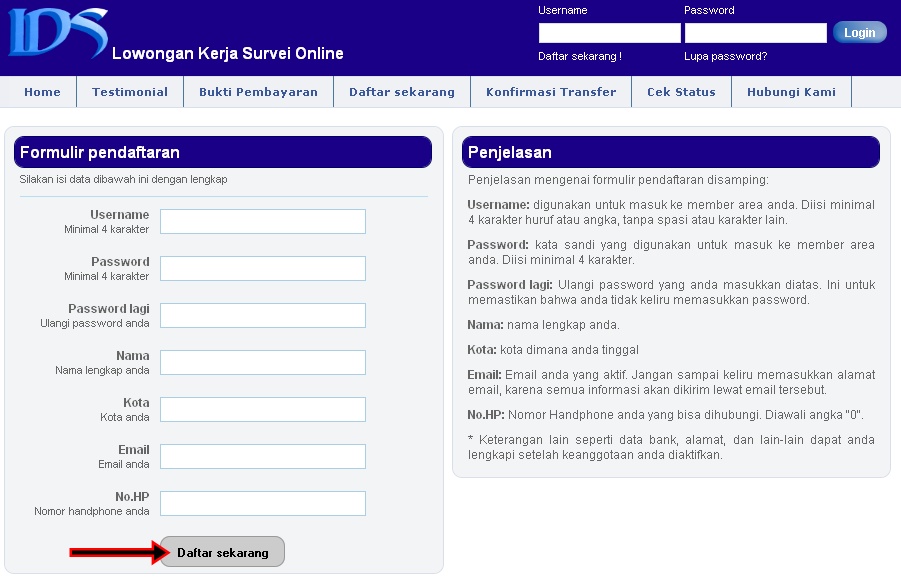This screenshot has width=901, height=580.
Task: Click the 'Formulir pendaftaran' heading
Action: point(100,152)
